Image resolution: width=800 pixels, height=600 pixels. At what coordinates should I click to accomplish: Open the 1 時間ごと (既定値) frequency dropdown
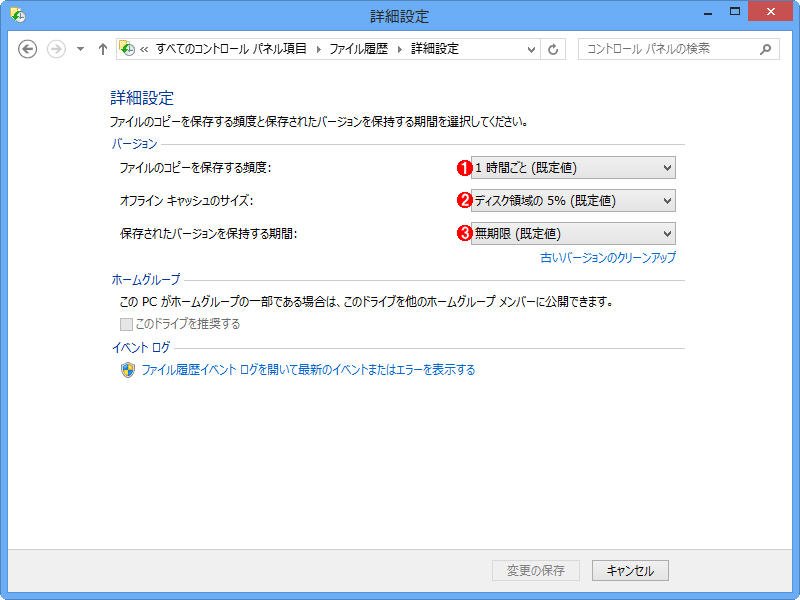click(x=573, y=168)
